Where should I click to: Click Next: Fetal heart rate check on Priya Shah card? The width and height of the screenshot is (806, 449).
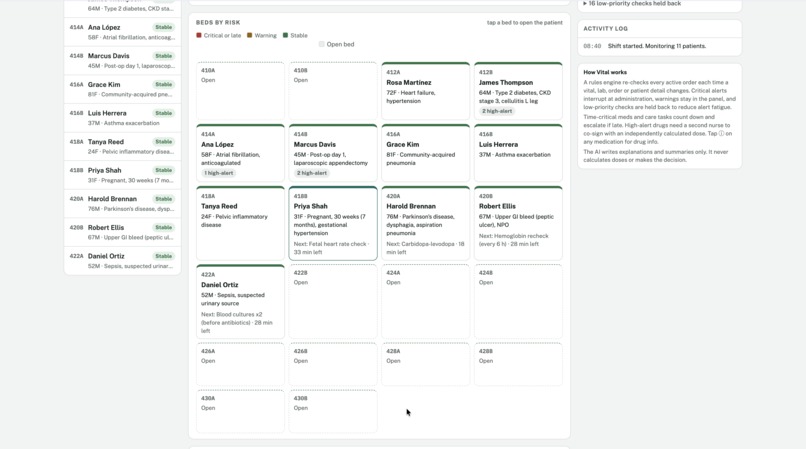click(332, 248)
